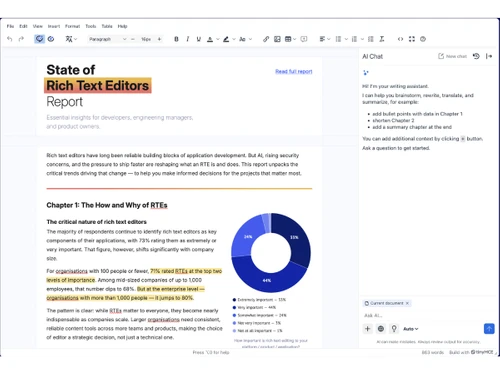The height and width of the screenshot is (375, 500).
Task: Open the Edit menu
Action: tap(23, 26)
